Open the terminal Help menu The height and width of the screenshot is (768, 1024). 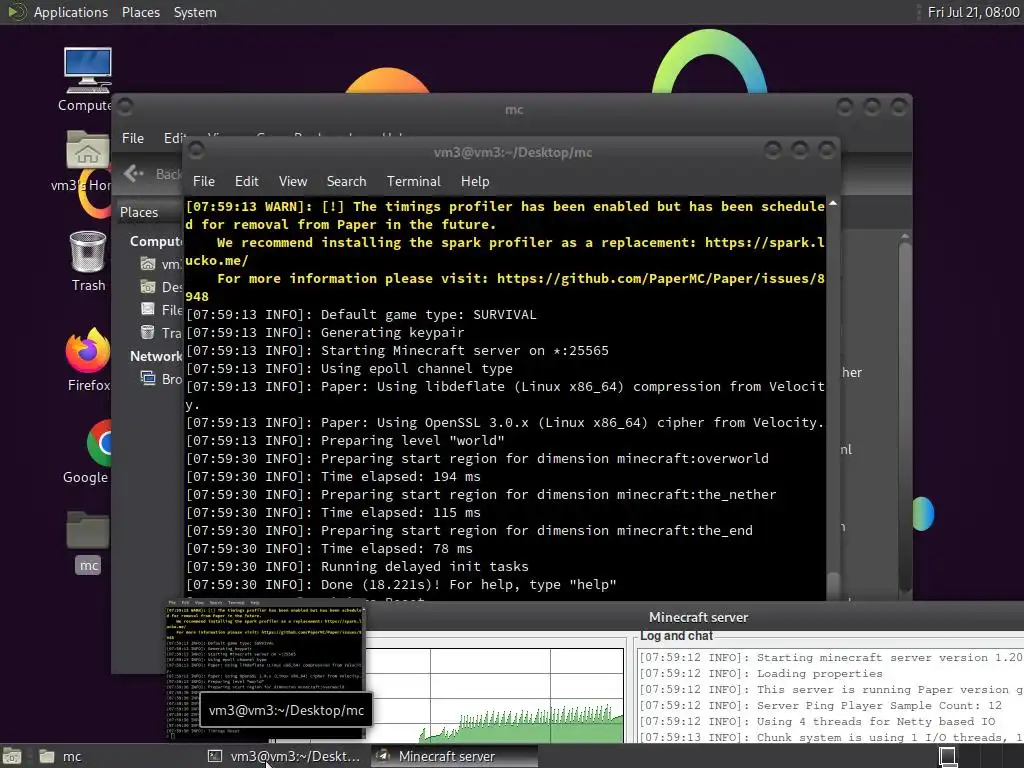(x=475, y=181)
